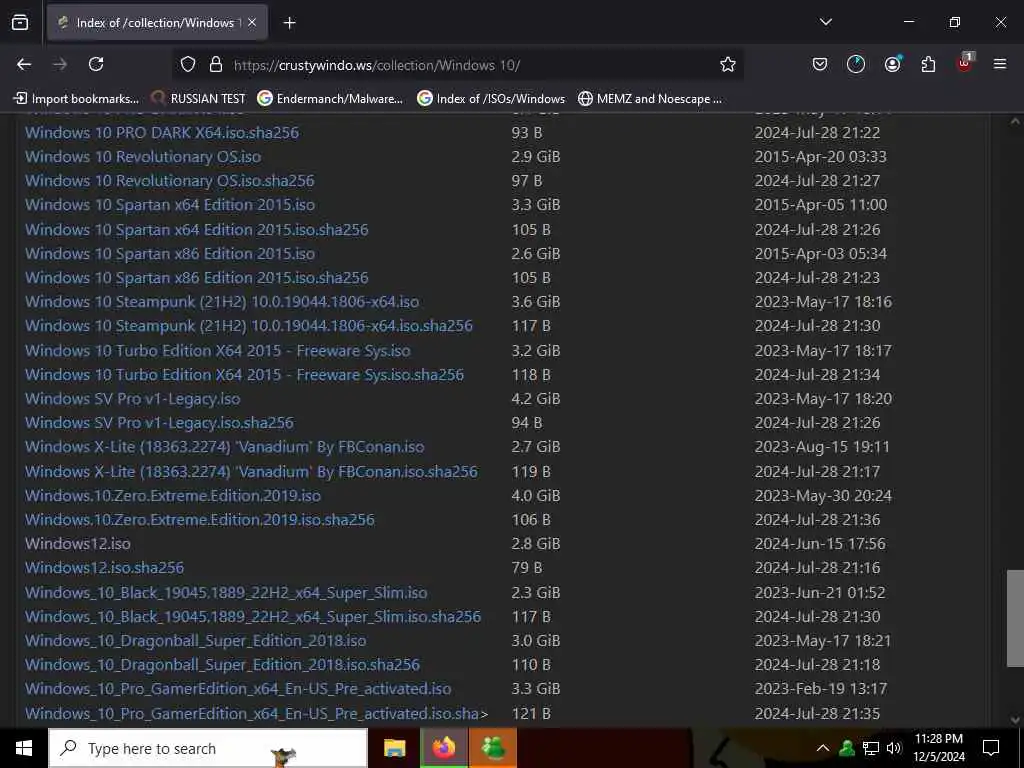Open Windows_10_Pro_GamerEdition Pre_activated.iso.sha link
Viewport: 1024px width, 768px height.
[257, 714]
